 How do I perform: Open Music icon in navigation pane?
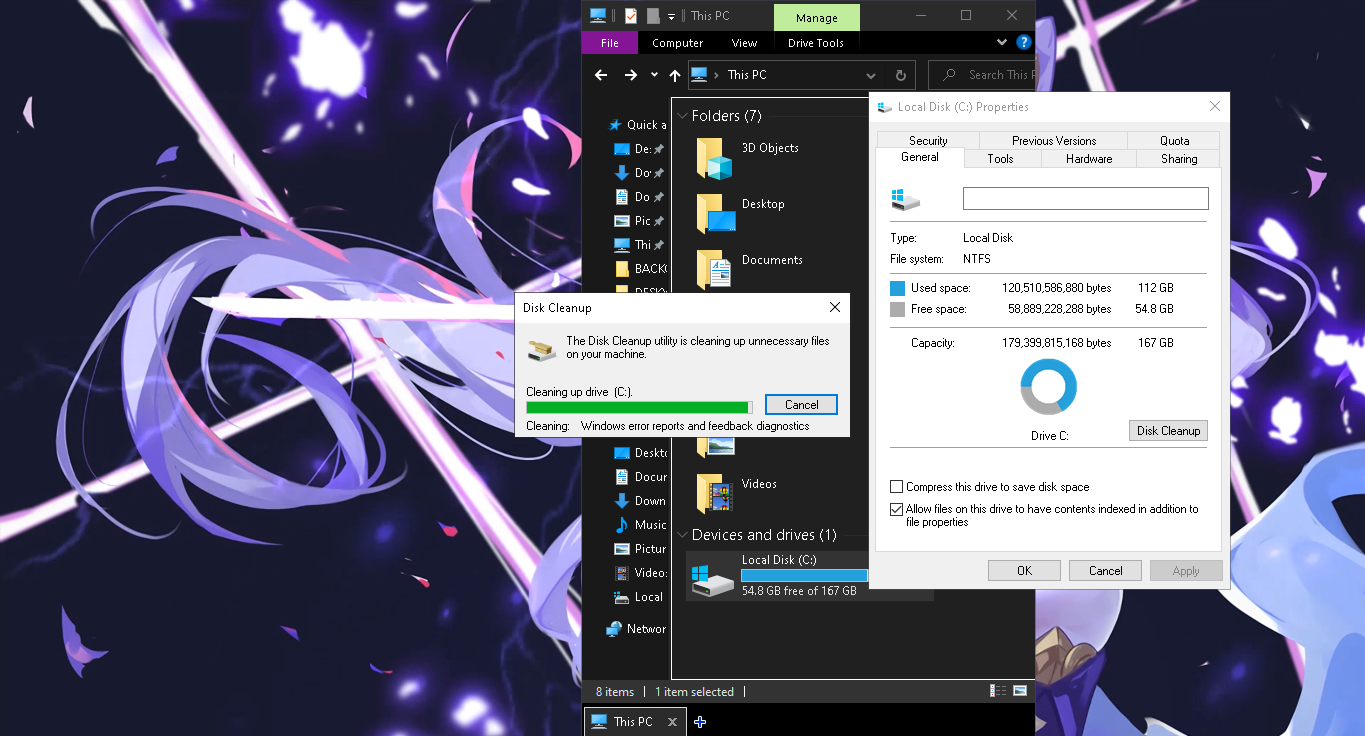621,525
